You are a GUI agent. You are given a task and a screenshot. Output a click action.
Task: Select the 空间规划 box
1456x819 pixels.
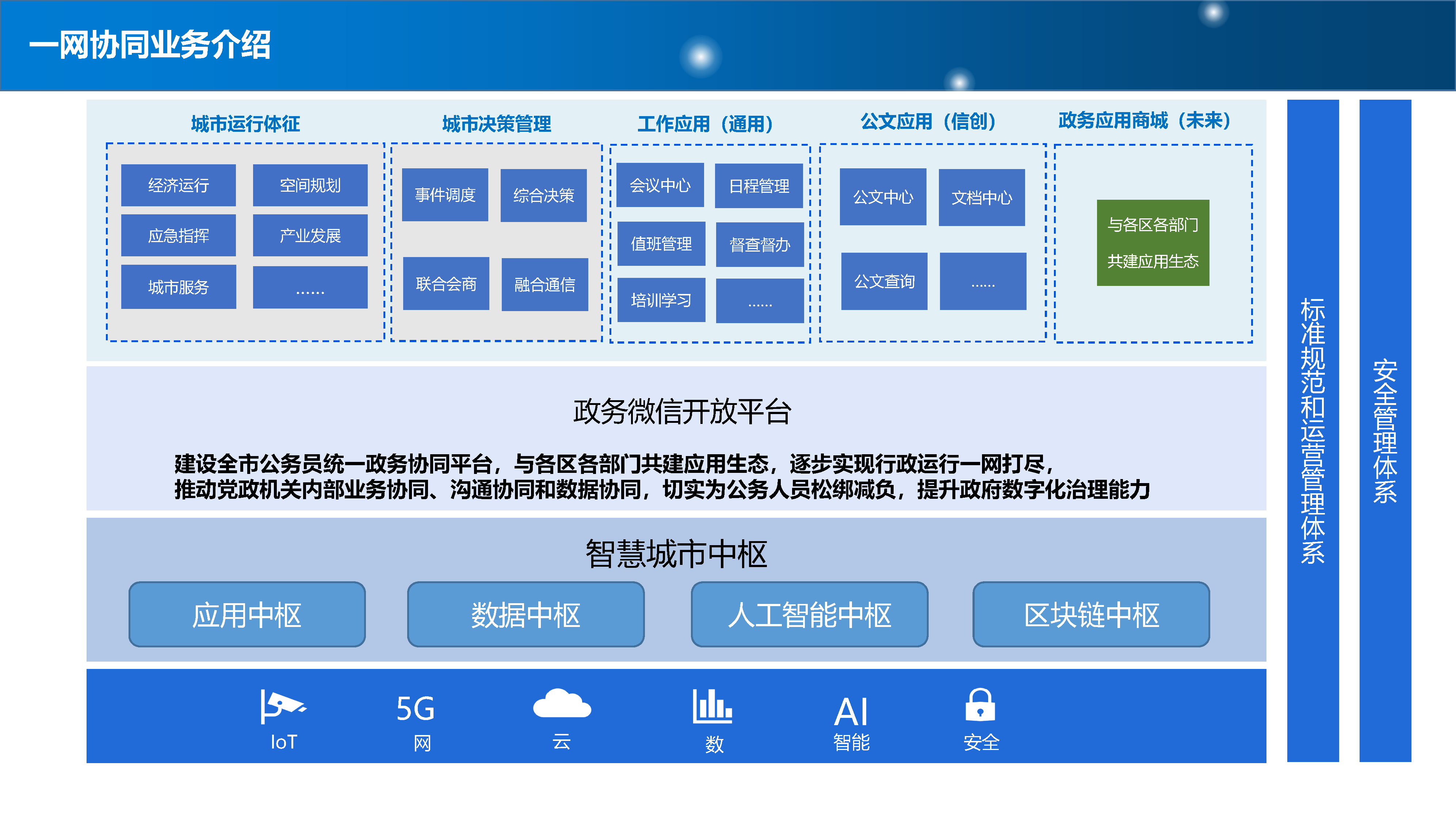310,185
